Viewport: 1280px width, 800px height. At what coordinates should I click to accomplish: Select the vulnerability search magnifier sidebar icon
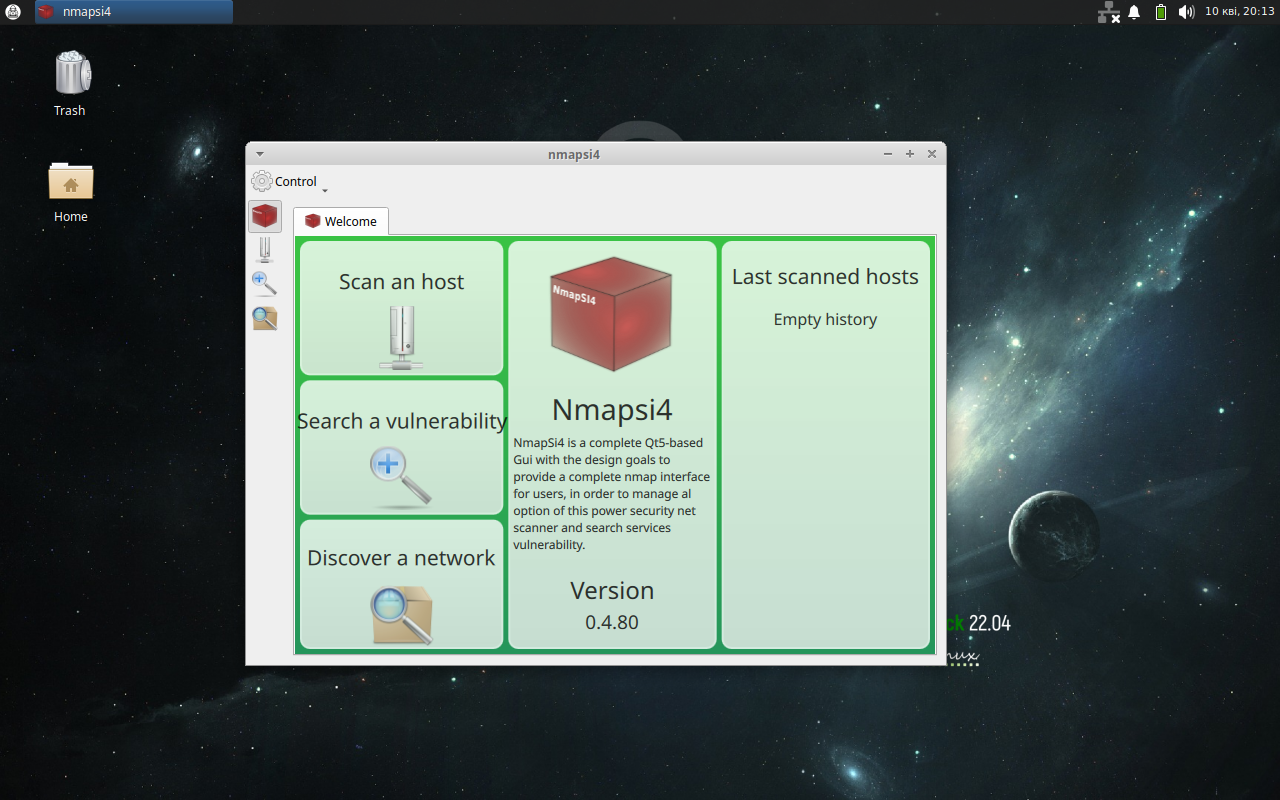[x=265, y=284]
